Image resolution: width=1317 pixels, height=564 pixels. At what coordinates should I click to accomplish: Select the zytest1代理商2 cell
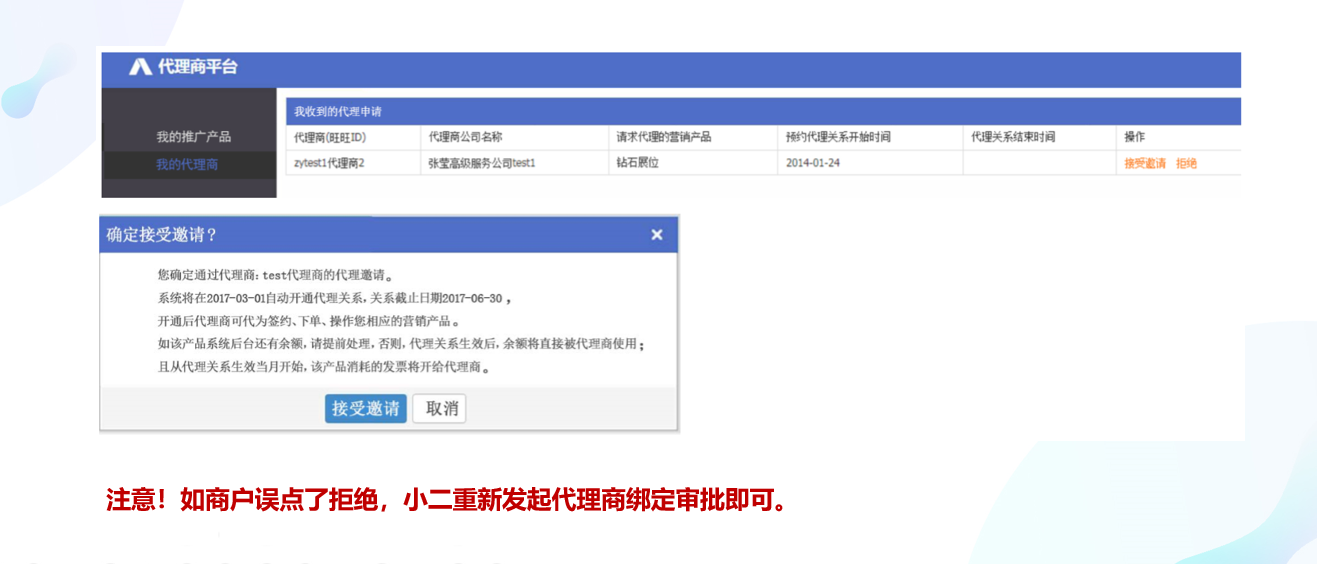click(x=353, y=162)
